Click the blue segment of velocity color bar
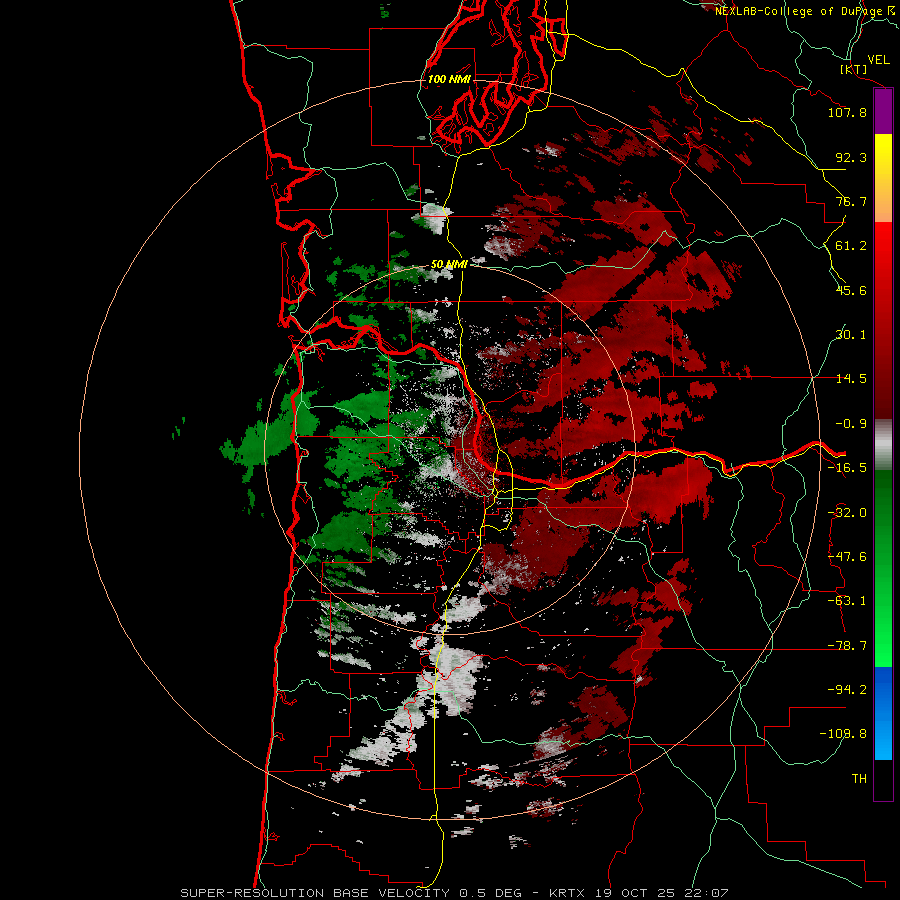Screen dimensions: 900x900 (883, 713)
